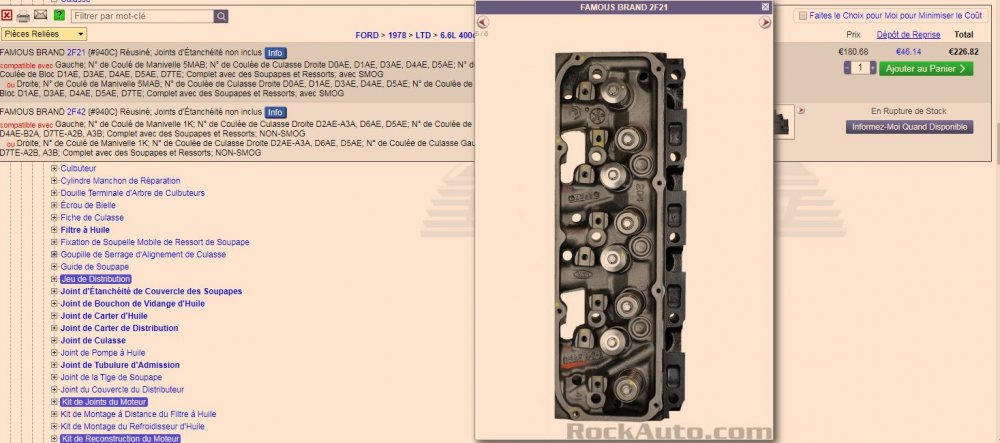The image size is (1000, 443).
Task: Expand the Fiche de Culasse category
Action: tap(54, 217)
